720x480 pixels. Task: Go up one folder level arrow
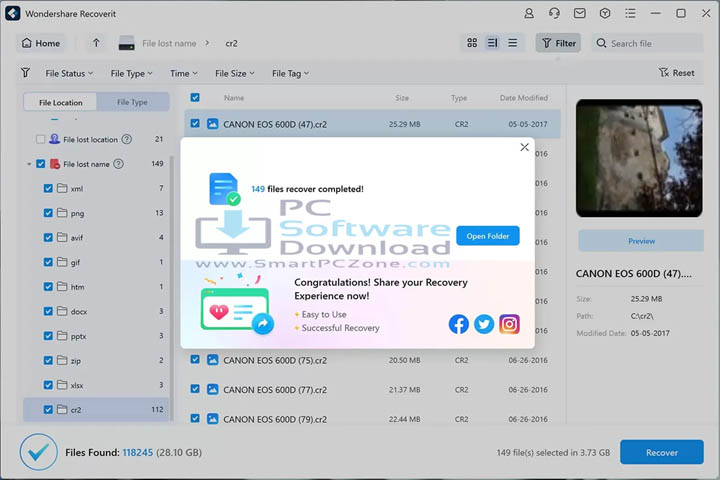coord(96,43)
